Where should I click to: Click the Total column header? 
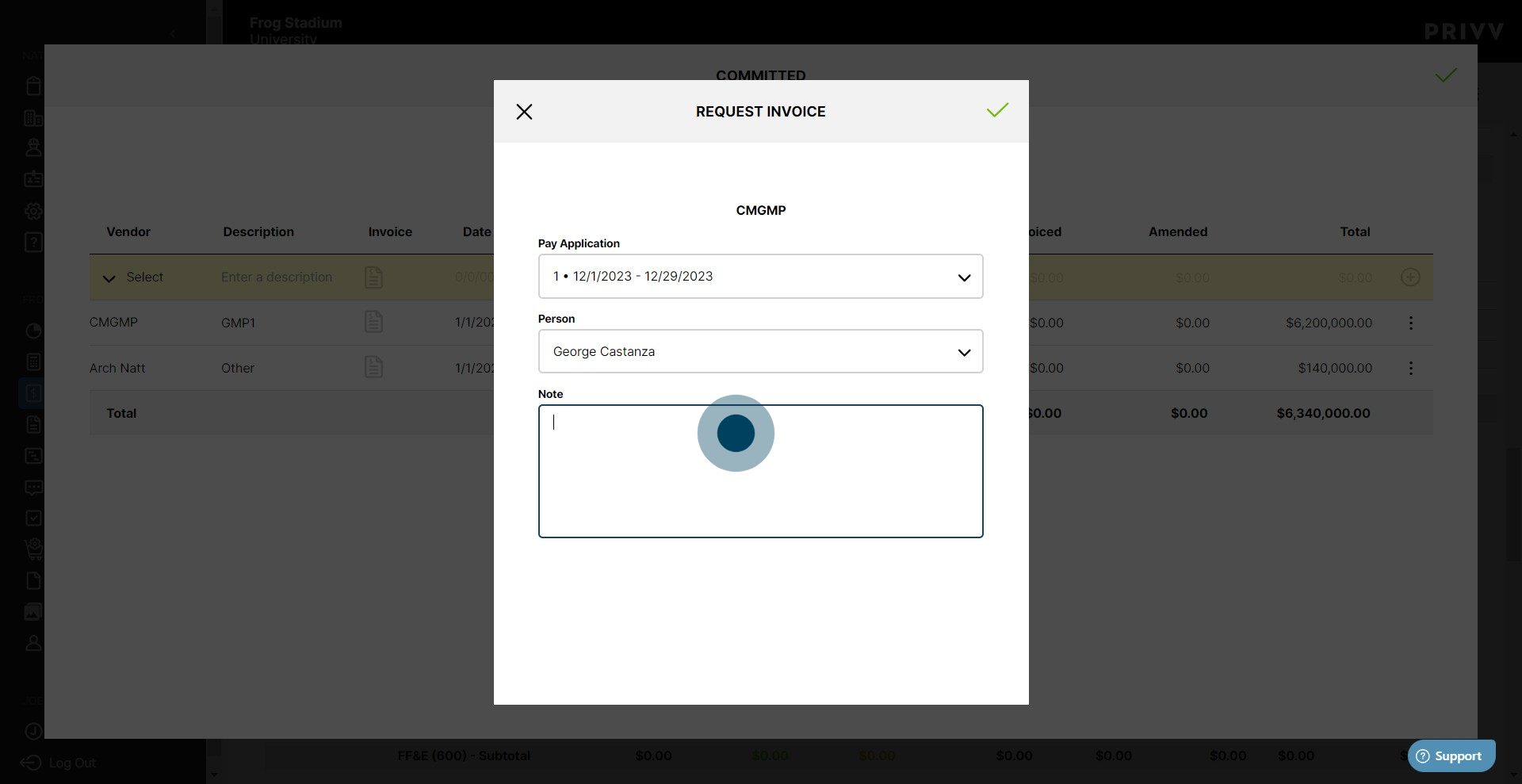(x=1355, y=231)
